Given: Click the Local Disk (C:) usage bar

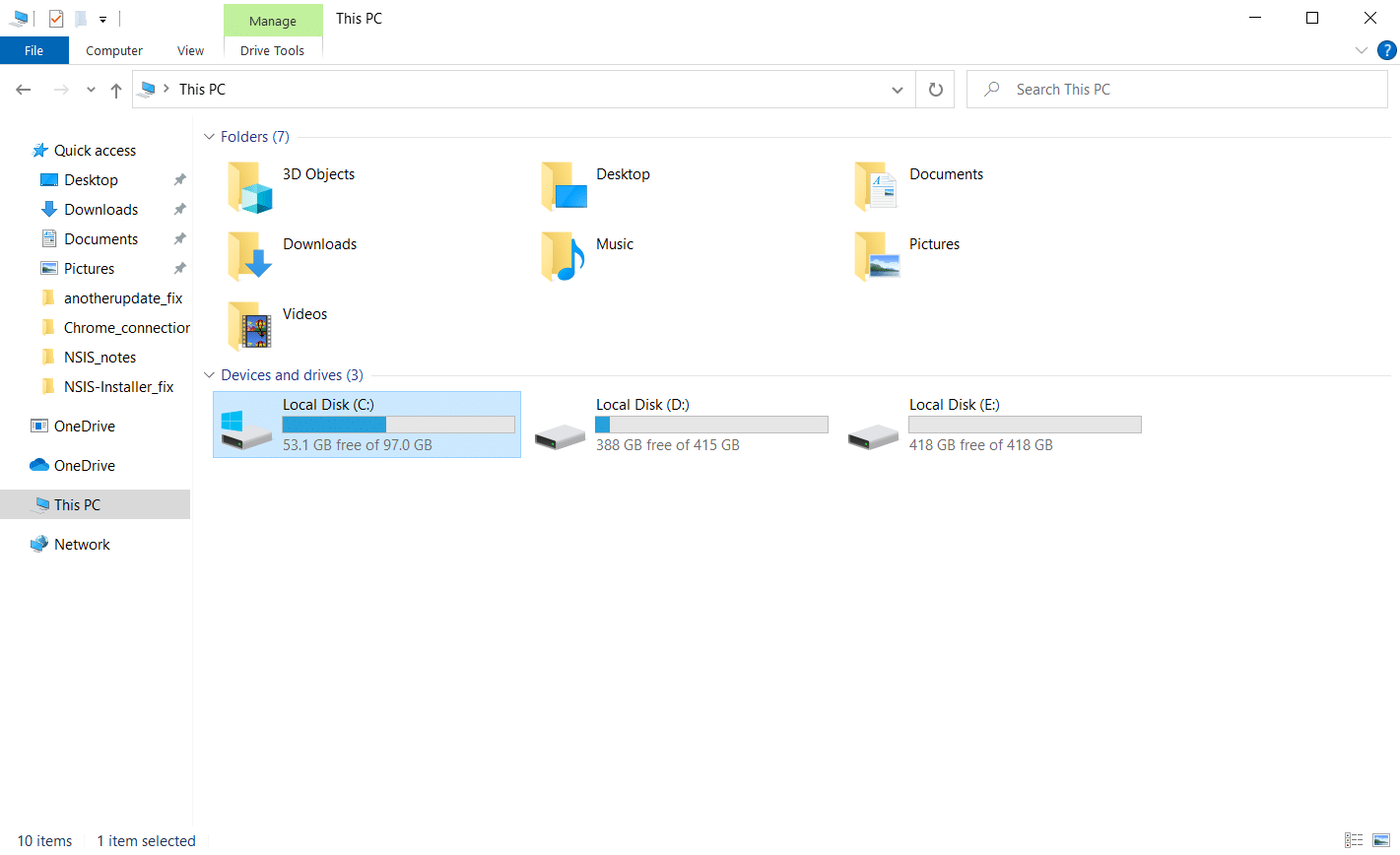Looking at the screenshot, I should click(x=398, y=425).
